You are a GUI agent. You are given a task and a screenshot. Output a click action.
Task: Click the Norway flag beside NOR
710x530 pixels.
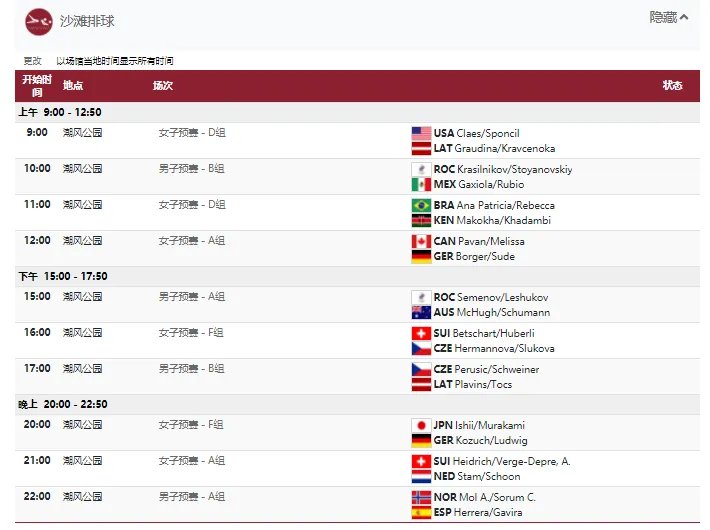(421, 497)
